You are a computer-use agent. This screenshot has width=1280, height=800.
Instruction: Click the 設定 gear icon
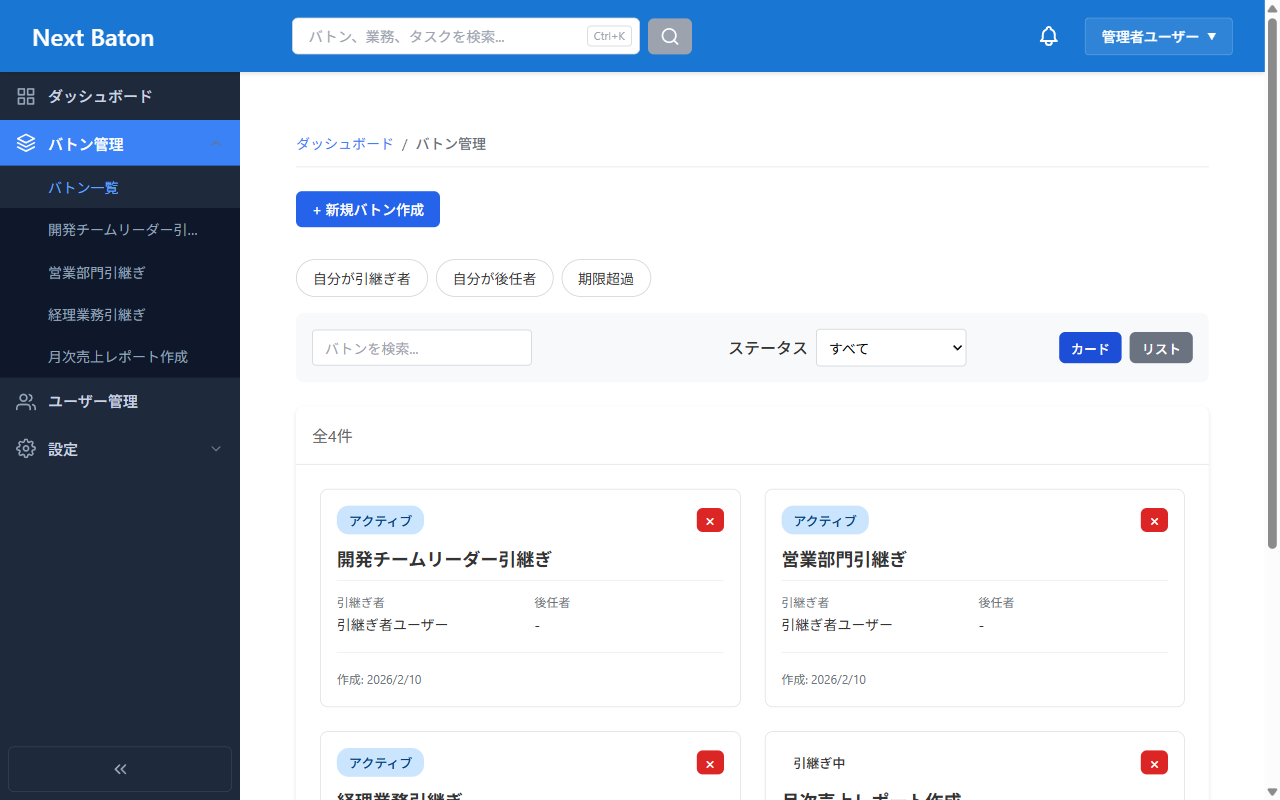[x=26, y=449]
